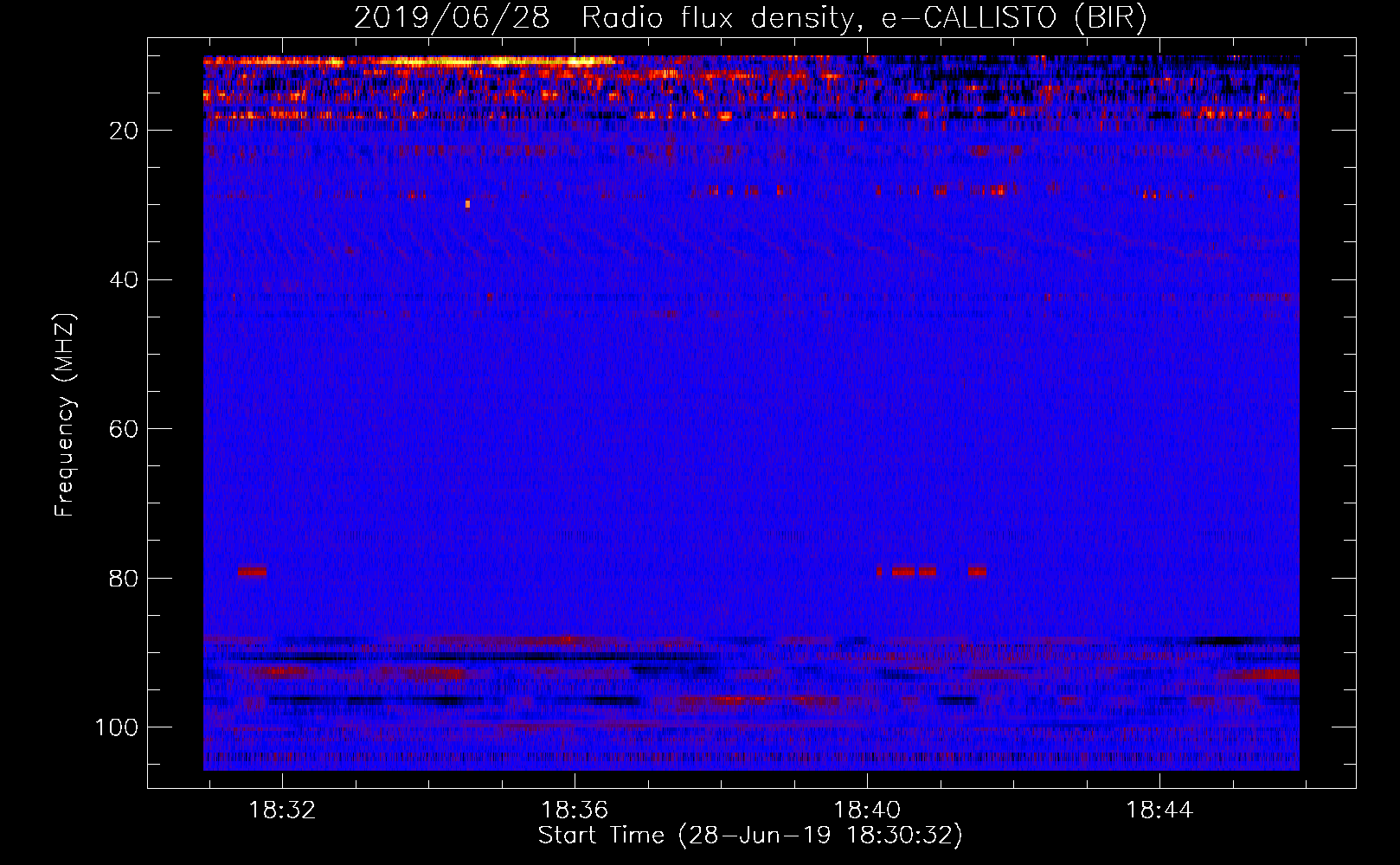Screen dimensions: 1400x865
Task: Click the "18:32" time tick label
Action: click(282, 811)
